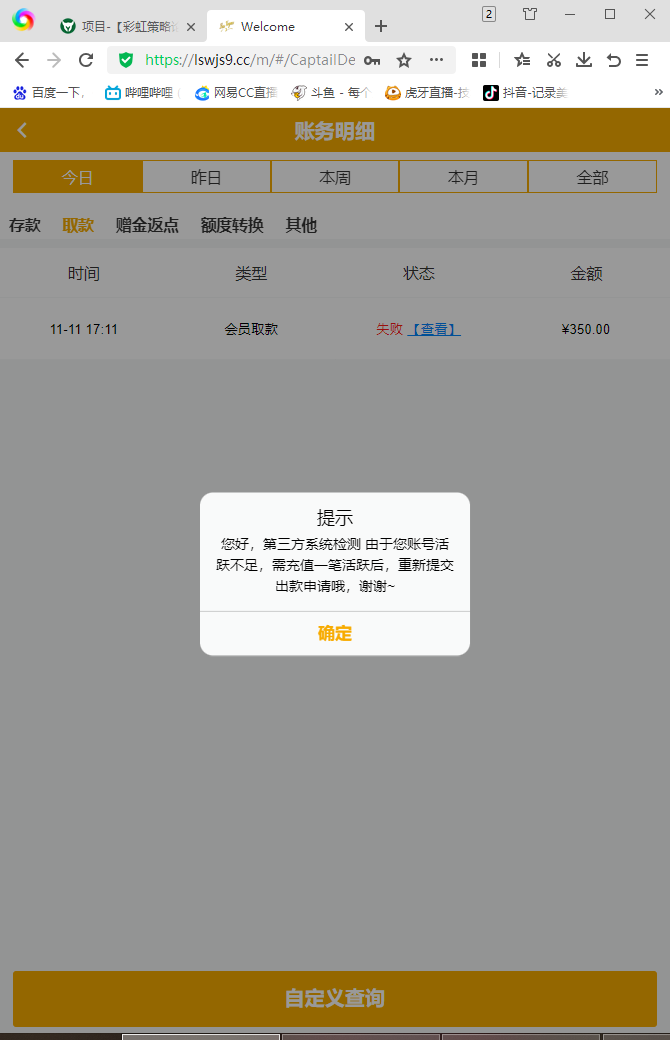
Task: Choose the 存款 category tab
Action: (x=25, y=225)
